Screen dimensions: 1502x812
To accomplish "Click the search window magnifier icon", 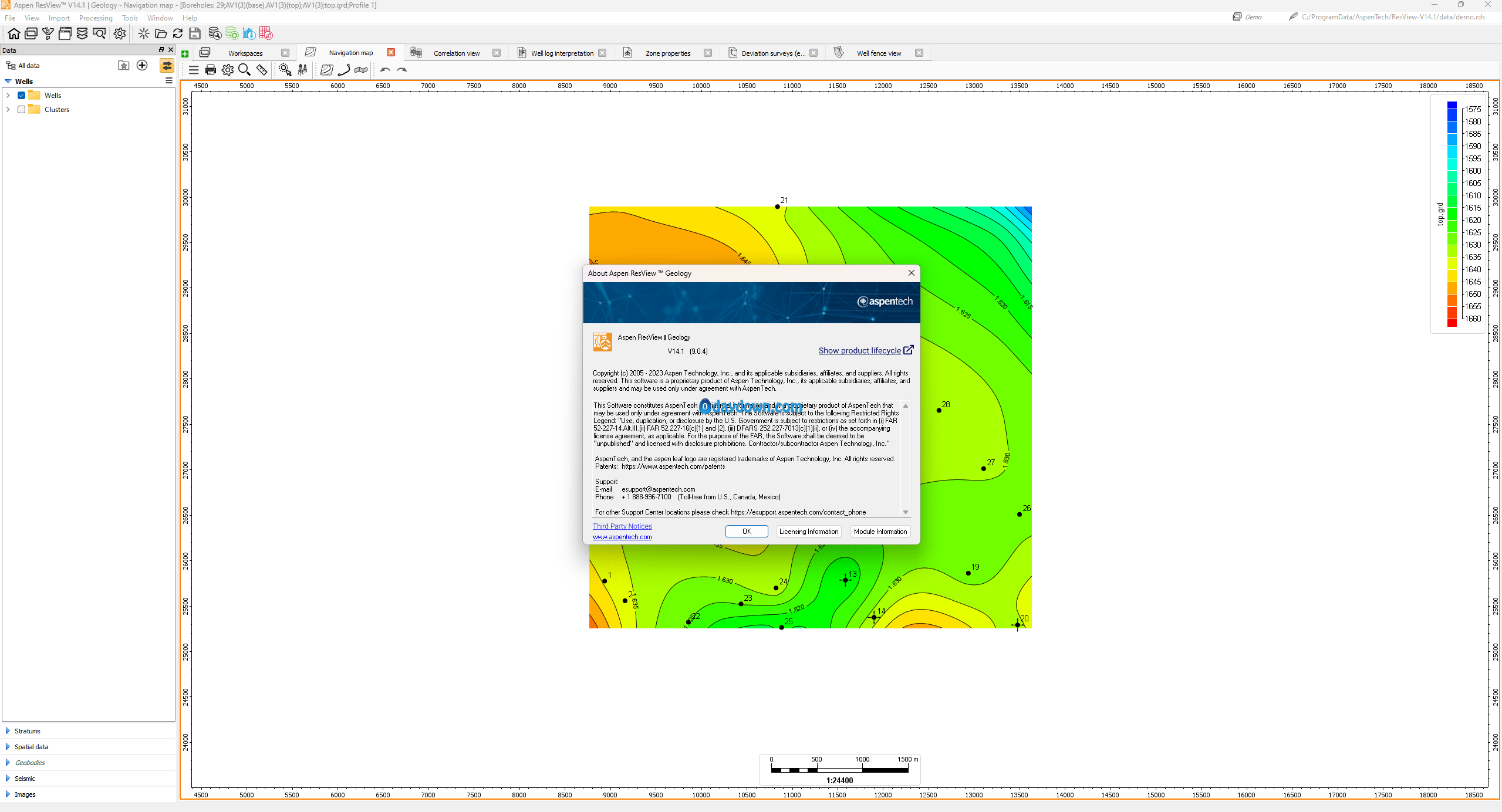I will (x=99, y=33).
